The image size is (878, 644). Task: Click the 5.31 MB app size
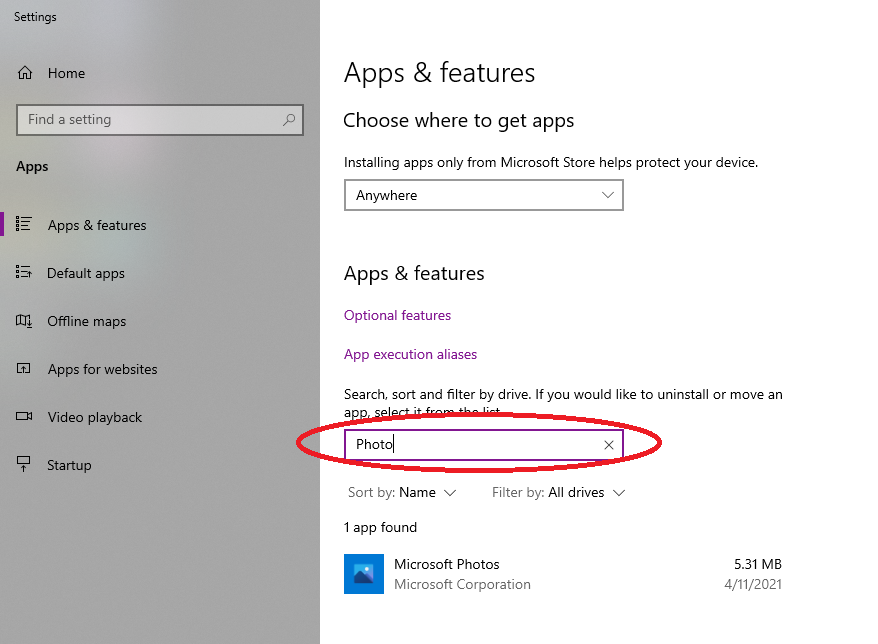coord(758,564)
